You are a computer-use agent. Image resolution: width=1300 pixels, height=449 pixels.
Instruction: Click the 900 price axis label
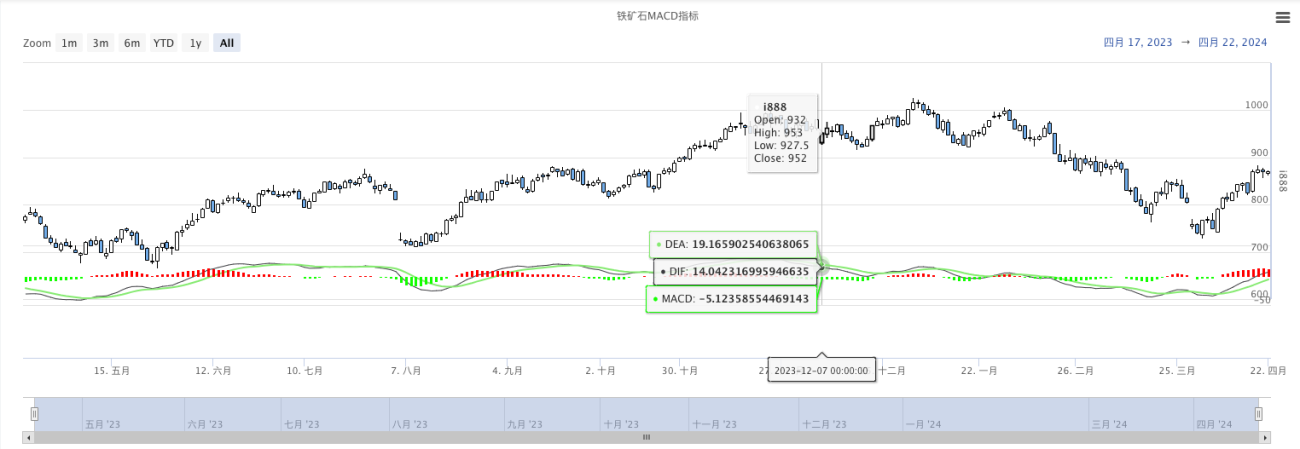(1260, 152)
